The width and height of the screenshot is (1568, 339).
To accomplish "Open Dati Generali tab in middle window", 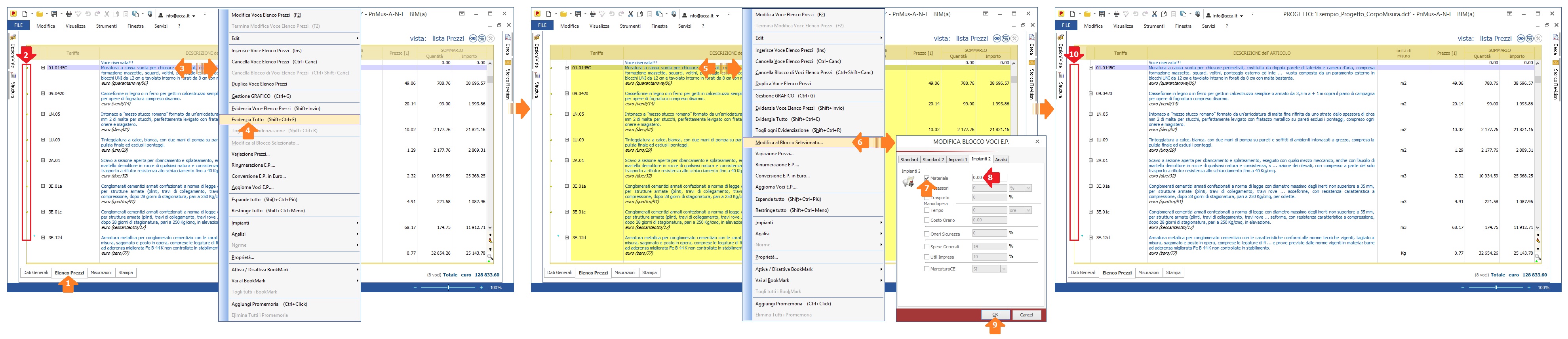I will pos(559,272).
